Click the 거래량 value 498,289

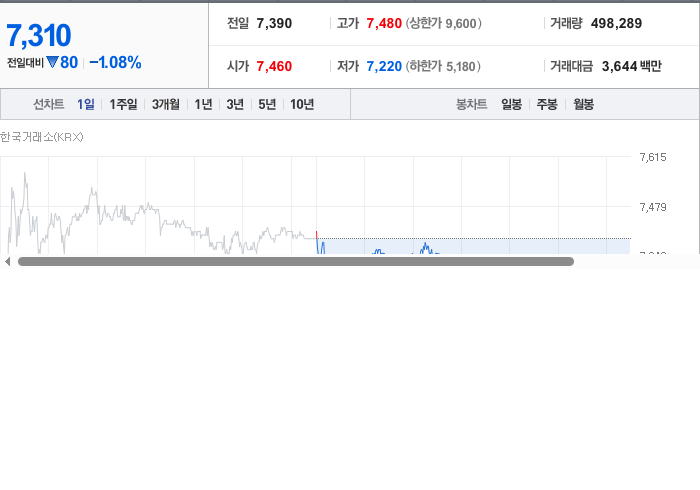[616, 23]
